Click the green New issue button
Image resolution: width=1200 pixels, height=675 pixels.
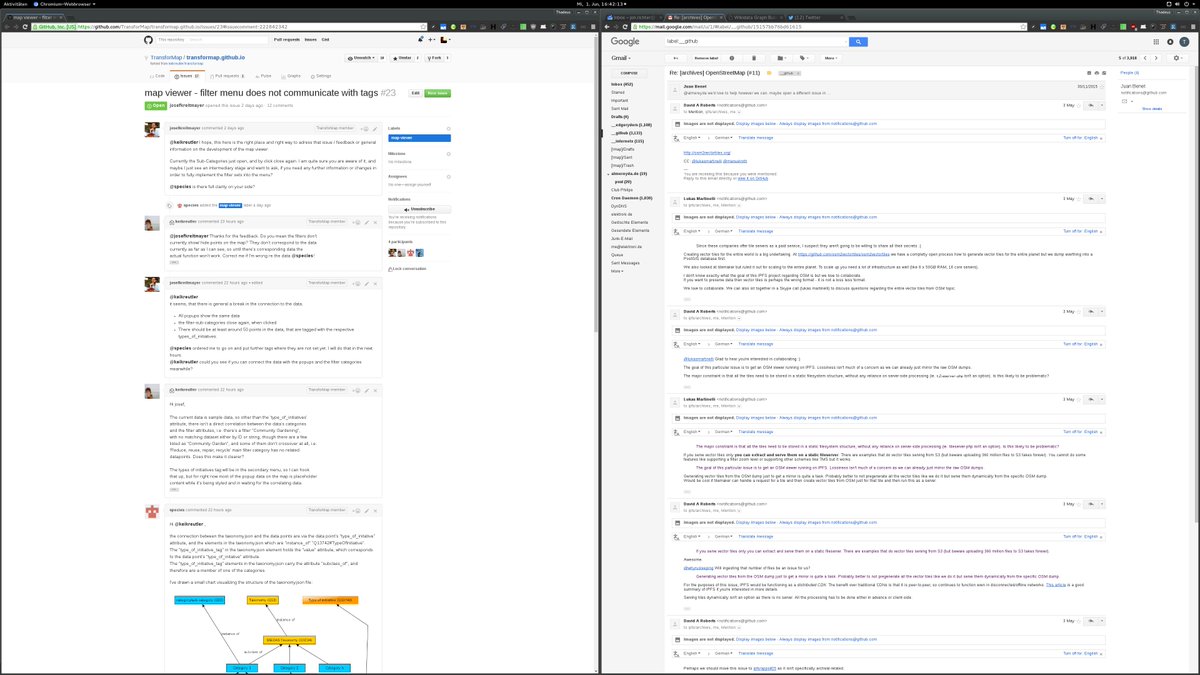(x=437, y=93)
